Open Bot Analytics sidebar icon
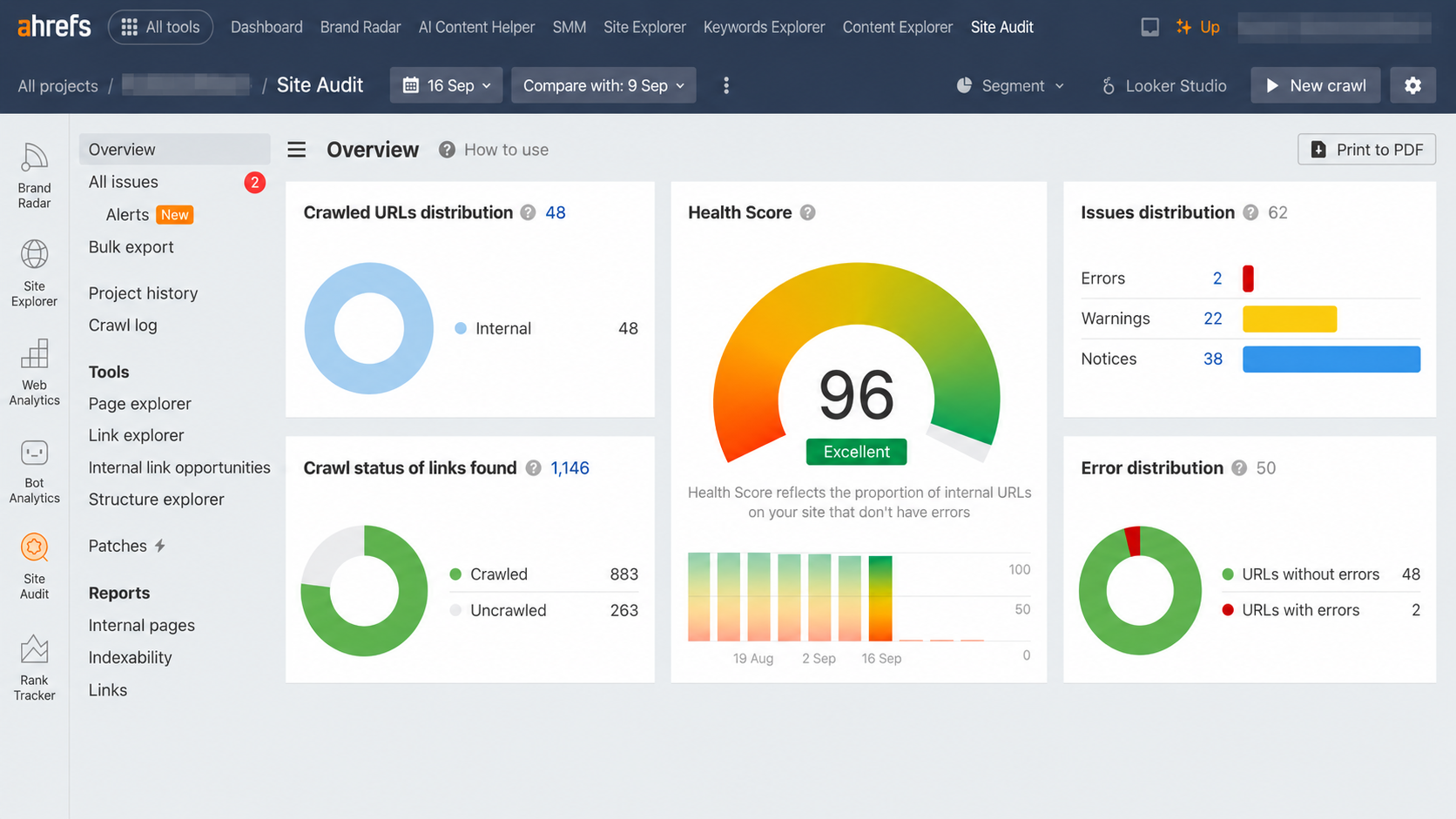 click(x=34, y=472)
